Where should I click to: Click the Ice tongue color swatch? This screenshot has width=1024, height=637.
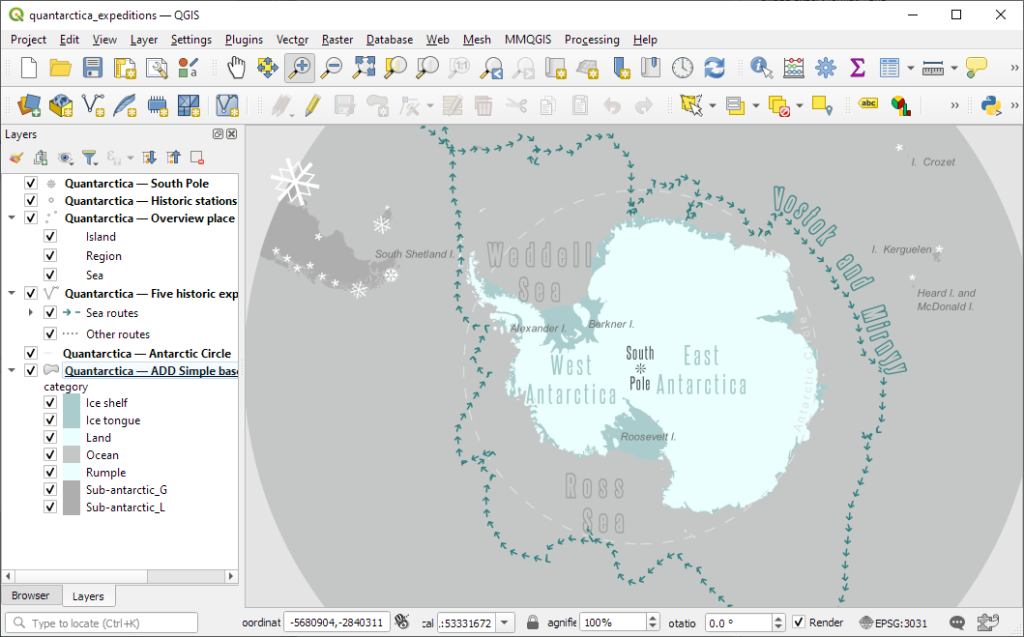click(x=71, y=420)
